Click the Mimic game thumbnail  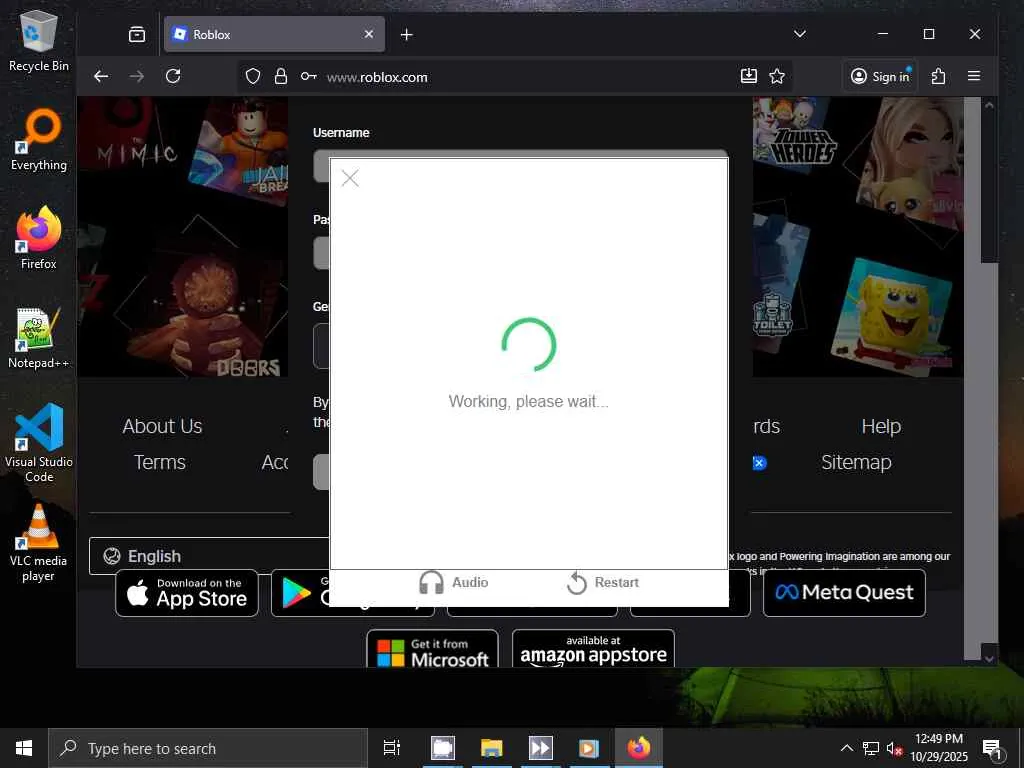(x=134, y=134)
